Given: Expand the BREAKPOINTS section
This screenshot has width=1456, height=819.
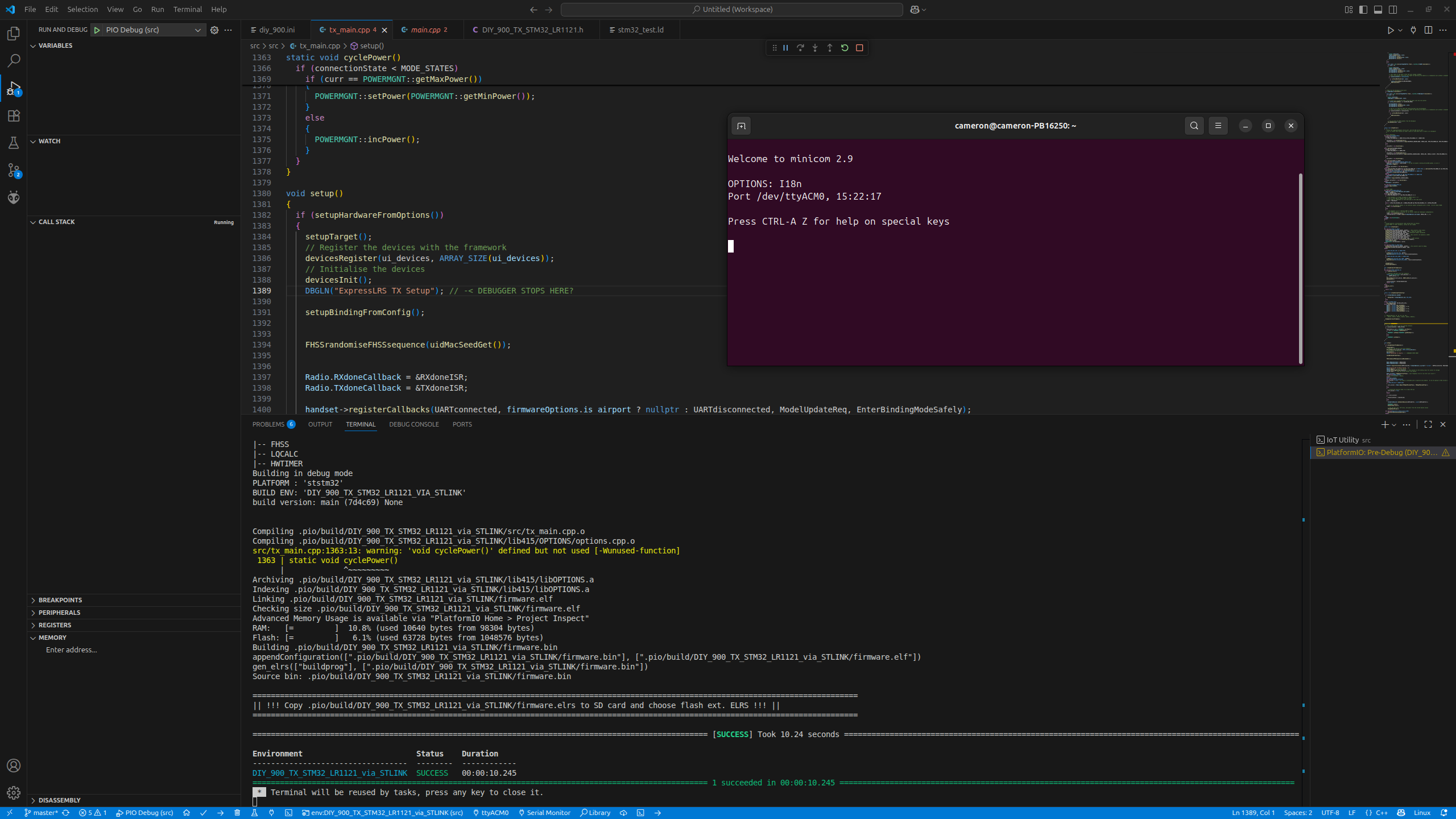Looking at the screenshot, I should pyautogui.click(x=60, y=600).
